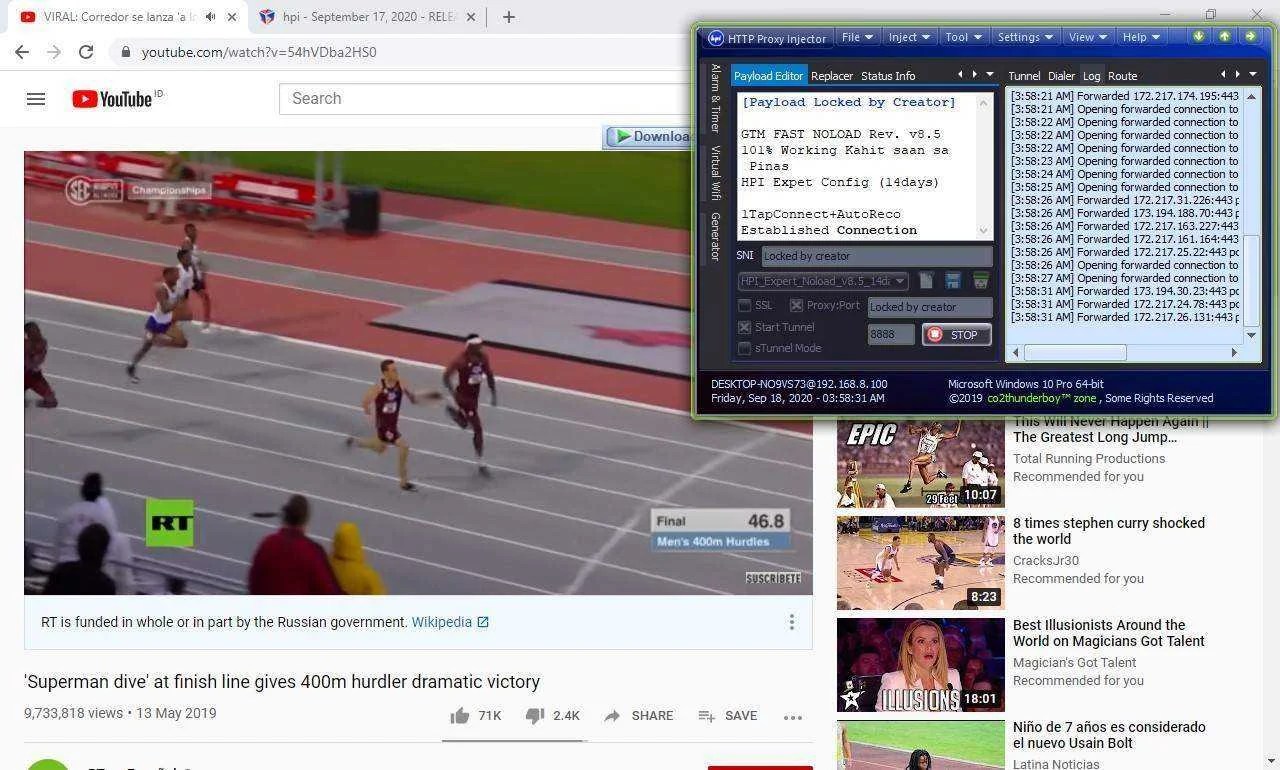Reload the YouTube page
This screenshot has width=1280, height=770.
pyautogui.click(x=86, y=52)
